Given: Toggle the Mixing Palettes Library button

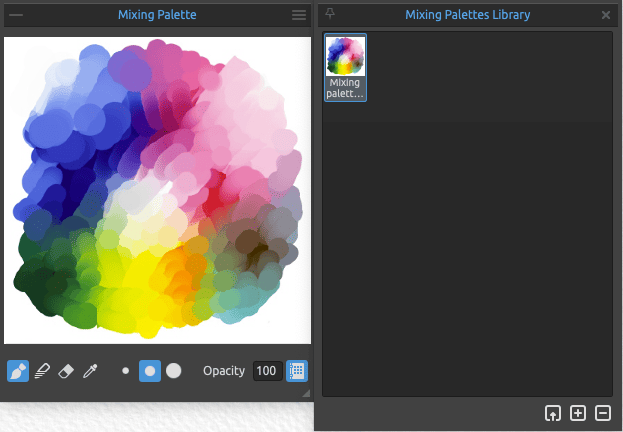Looking at the screenshot, I should point(297,371).
